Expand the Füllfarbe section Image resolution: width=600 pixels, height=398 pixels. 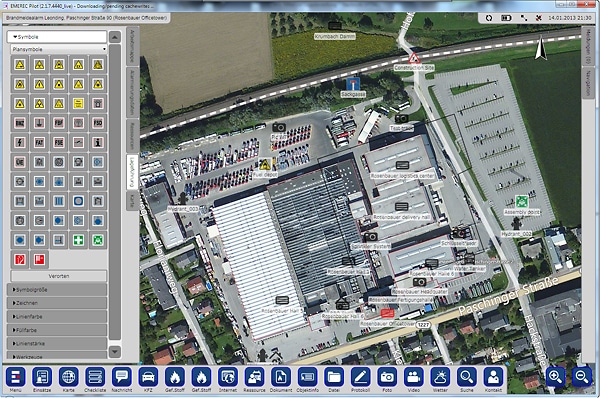click(x=57, y=330)
